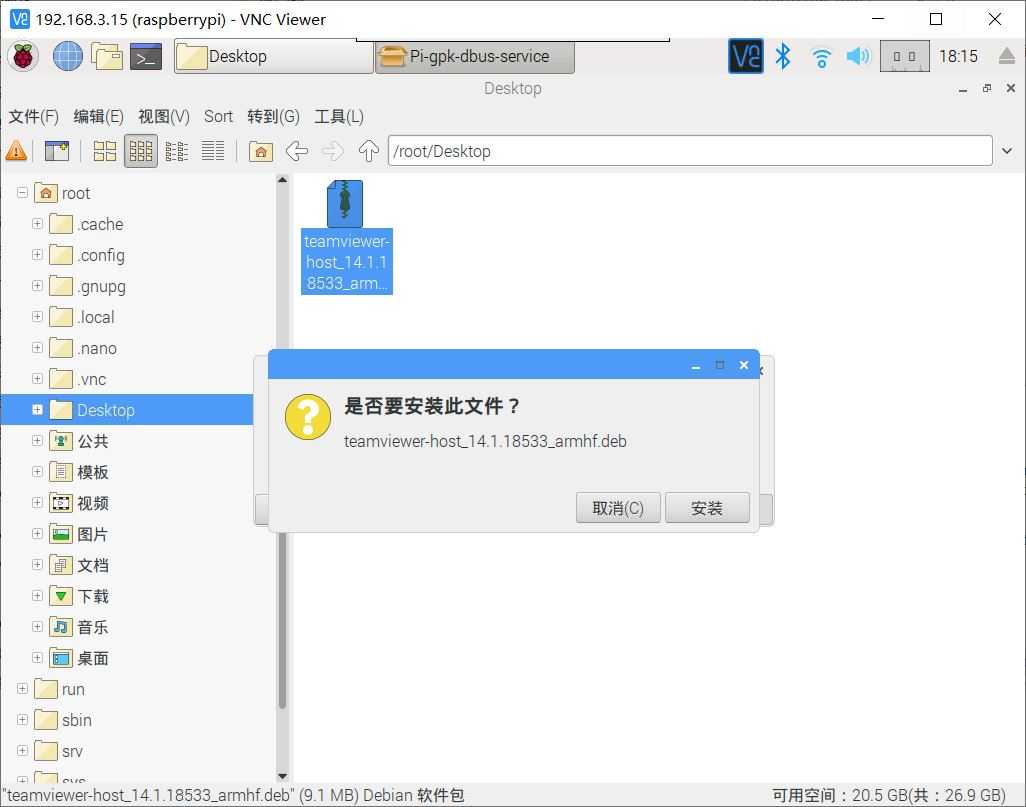The image size is (1026, 807).
Task: Expand the .gnupg folder node
Action: 37,286
